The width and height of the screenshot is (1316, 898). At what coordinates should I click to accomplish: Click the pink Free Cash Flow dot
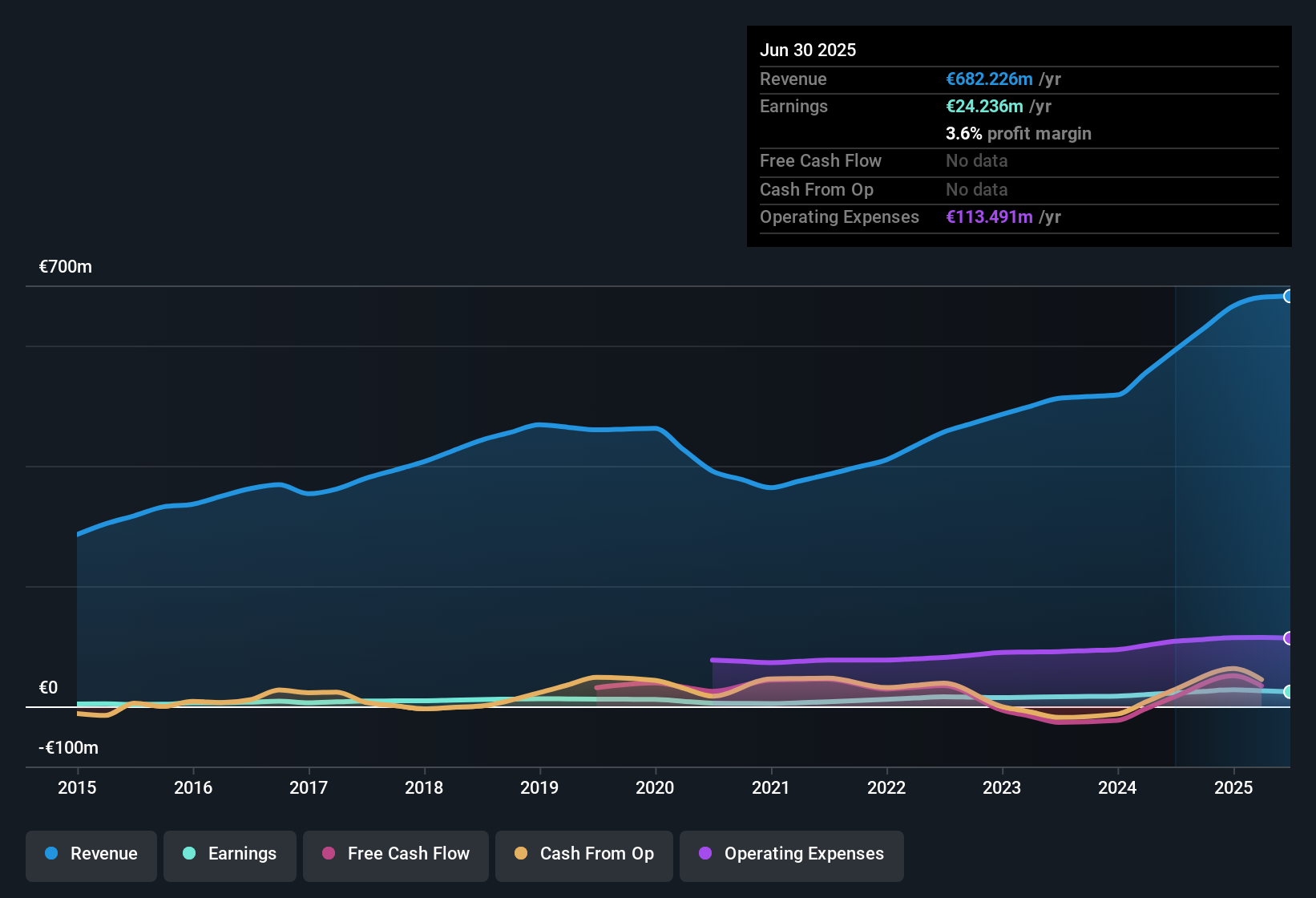(329, 853)
